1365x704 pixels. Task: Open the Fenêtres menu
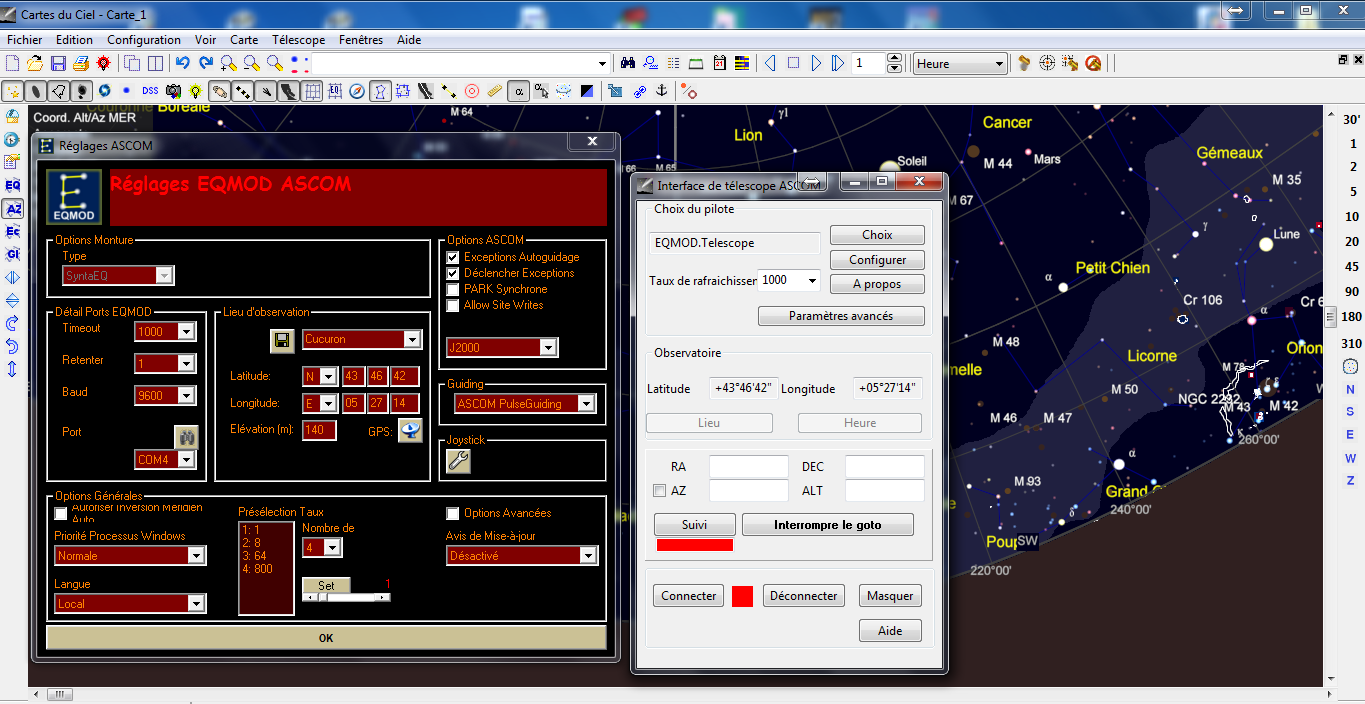[361, 40]
